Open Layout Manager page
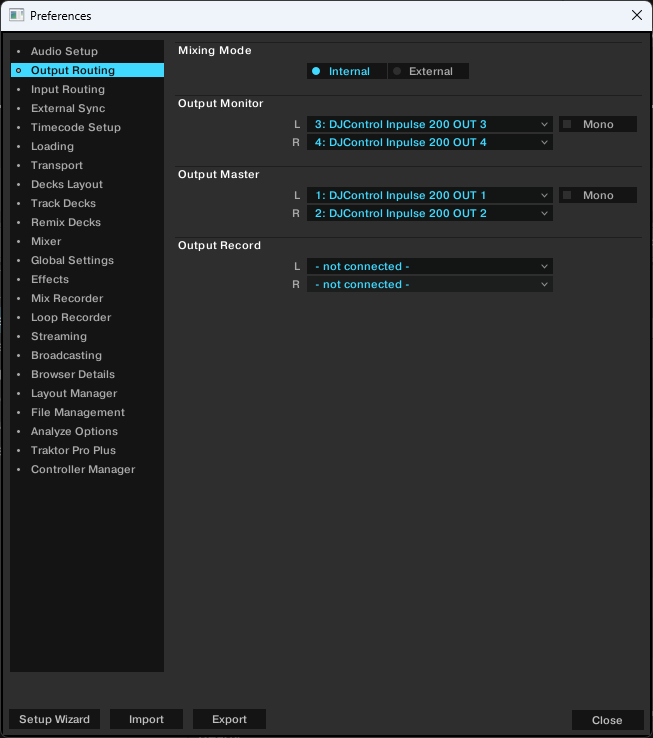653x738 pixels. pyautogui.click(x=87, y=393)
